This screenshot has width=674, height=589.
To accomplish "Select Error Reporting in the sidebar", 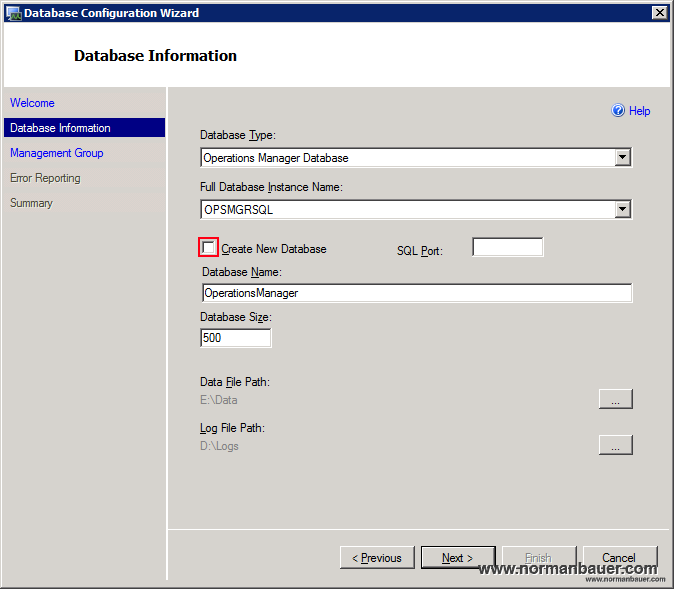I will coord(45,178).
